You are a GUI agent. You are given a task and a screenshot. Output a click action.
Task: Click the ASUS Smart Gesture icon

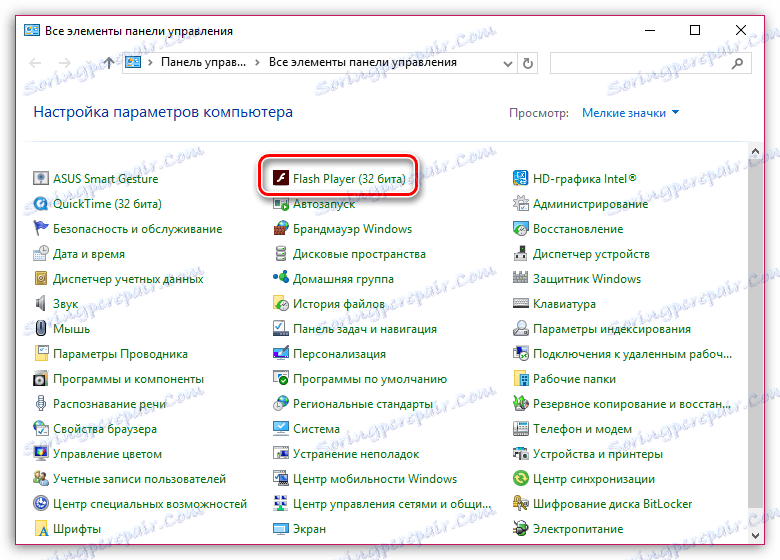pyautogui.click(x=41, y=178)
